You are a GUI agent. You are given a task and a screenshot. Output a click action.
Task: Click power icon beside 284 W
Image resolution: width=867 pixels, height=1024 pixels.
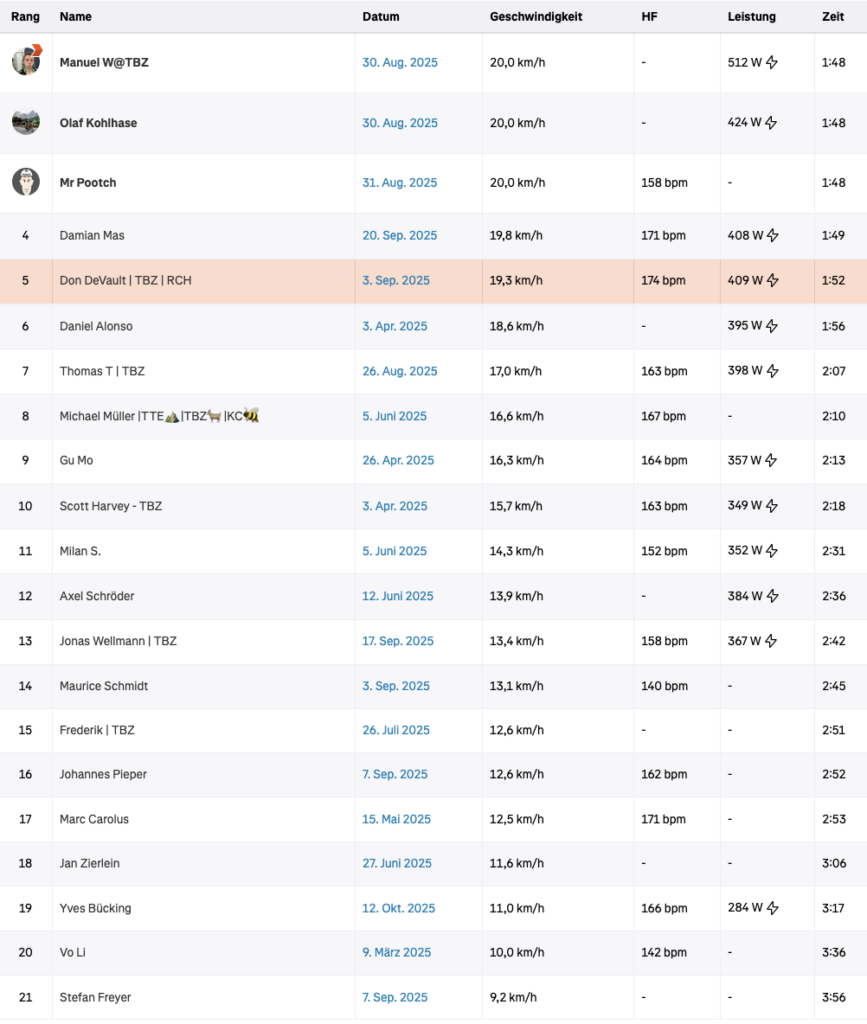point(772,908)
